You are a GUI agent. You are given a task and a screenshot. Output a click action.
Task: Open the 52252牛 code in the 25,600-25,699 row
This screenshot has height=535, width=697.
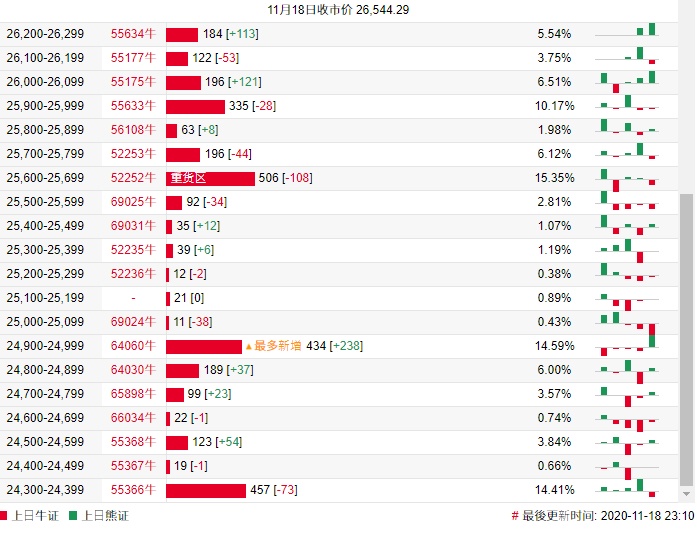(133, 178)
